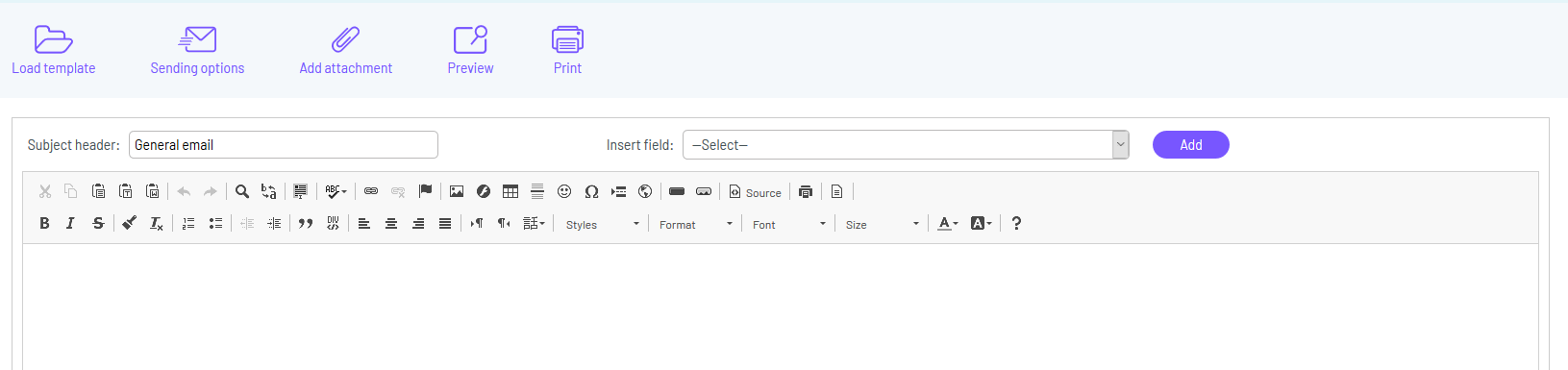
Task: Align text right
Action: (x=418, y=223)
